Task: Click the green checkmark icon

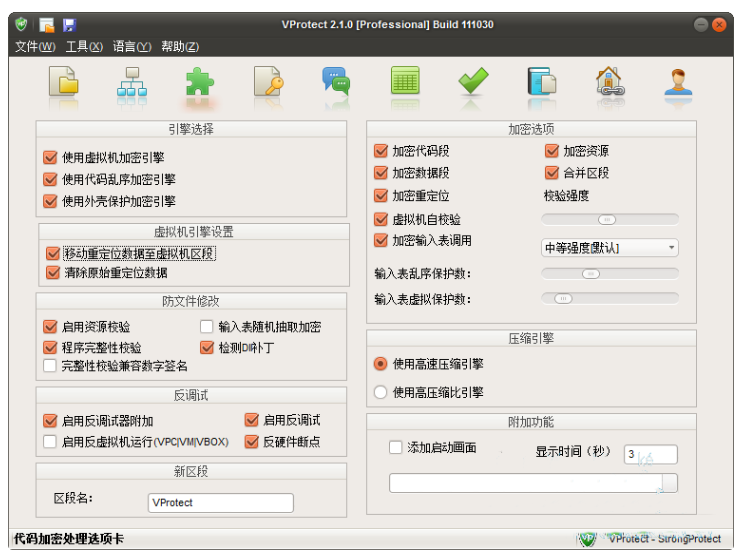Action: click(473, 80)
